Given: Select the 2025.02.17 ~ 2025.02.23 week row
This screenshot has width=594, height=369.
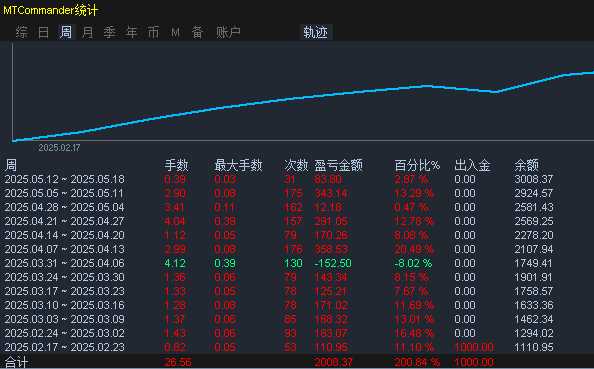Looking at the screenshot, I should tap(297, 347).
